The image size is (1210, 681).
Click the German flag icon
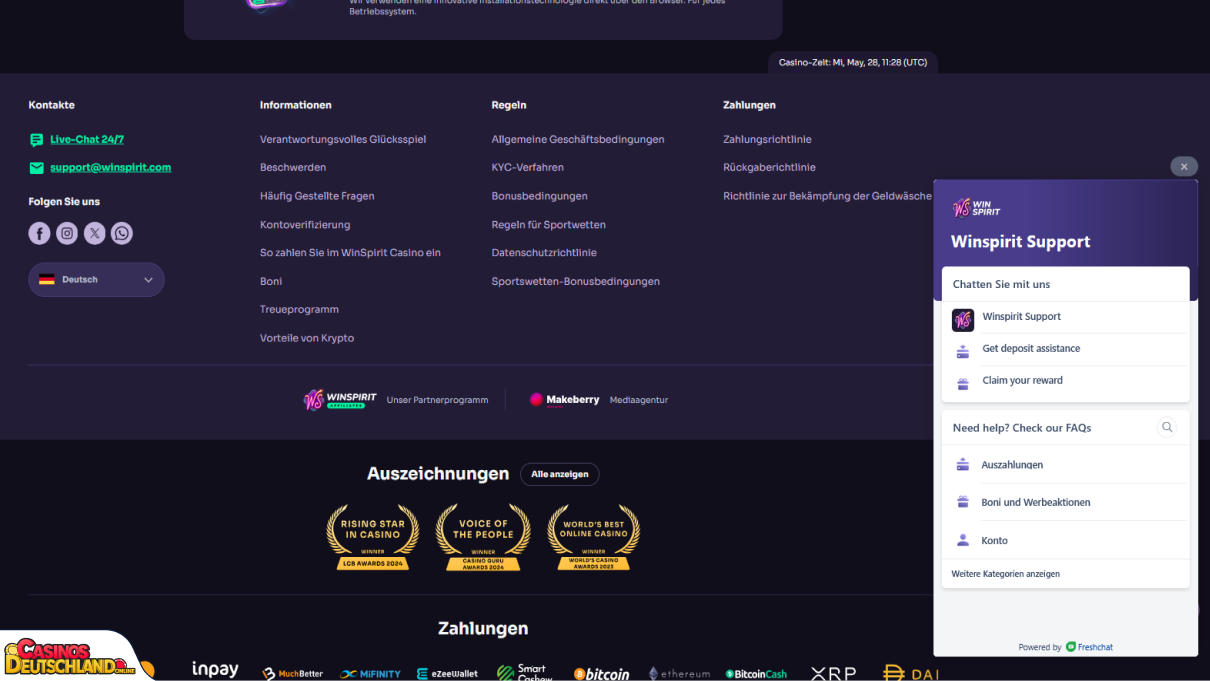click(47, 280)
